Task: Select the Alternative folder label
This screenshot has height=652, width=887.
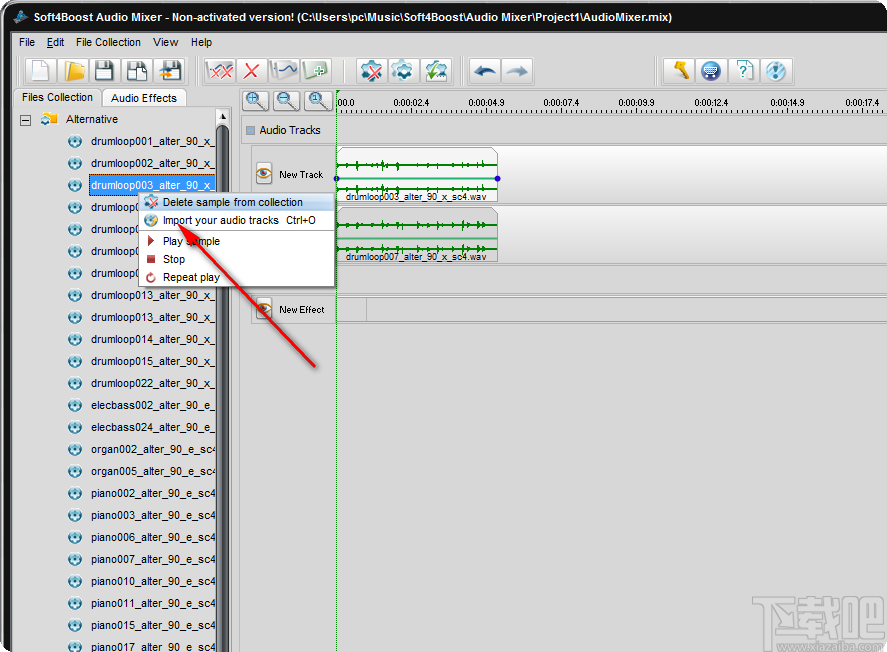Action: pos(92,119)
